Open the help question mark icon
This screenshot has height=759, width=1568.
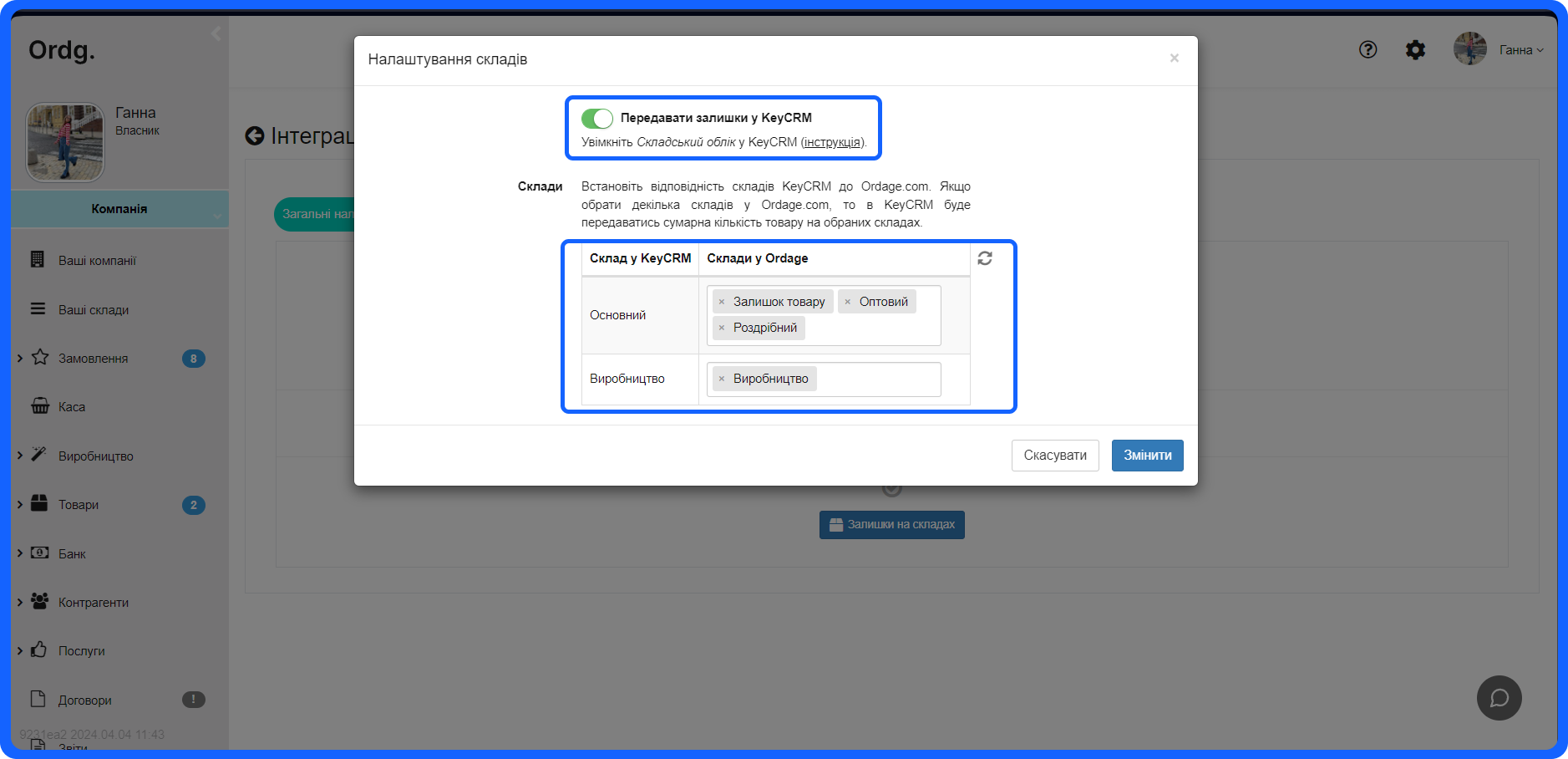pos(1368,50)
